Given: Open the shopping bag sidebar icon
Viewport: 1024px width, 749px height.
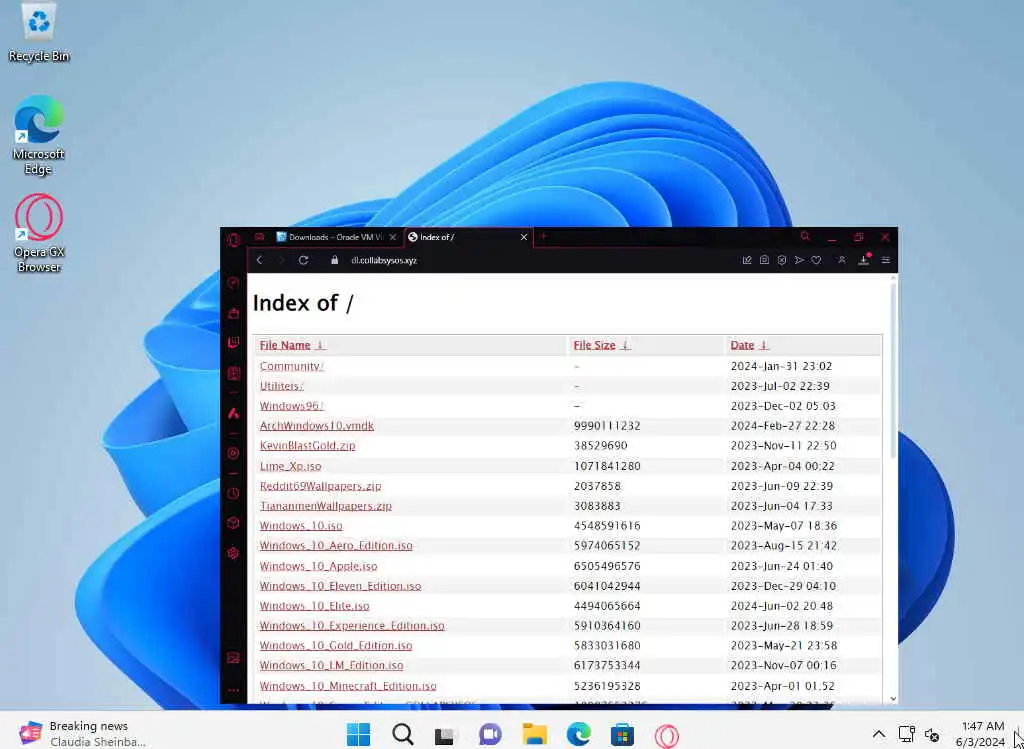Looking at the screenshot, I should pos(233,313).
